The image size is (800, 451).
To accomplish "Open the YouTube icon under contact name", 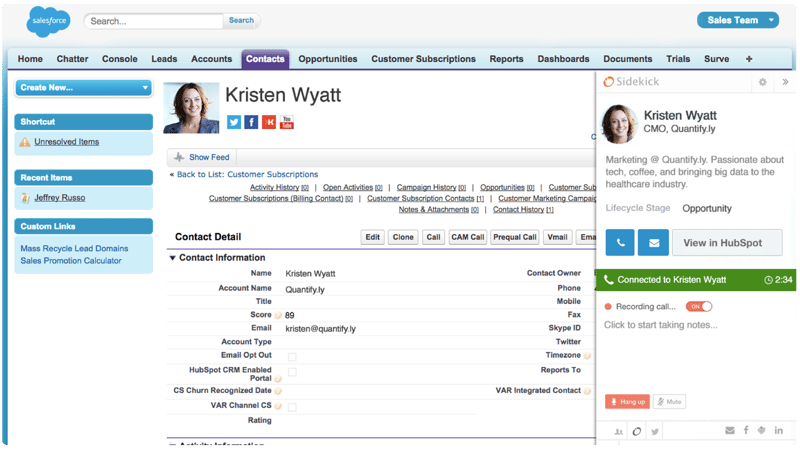I will [287, 122].
